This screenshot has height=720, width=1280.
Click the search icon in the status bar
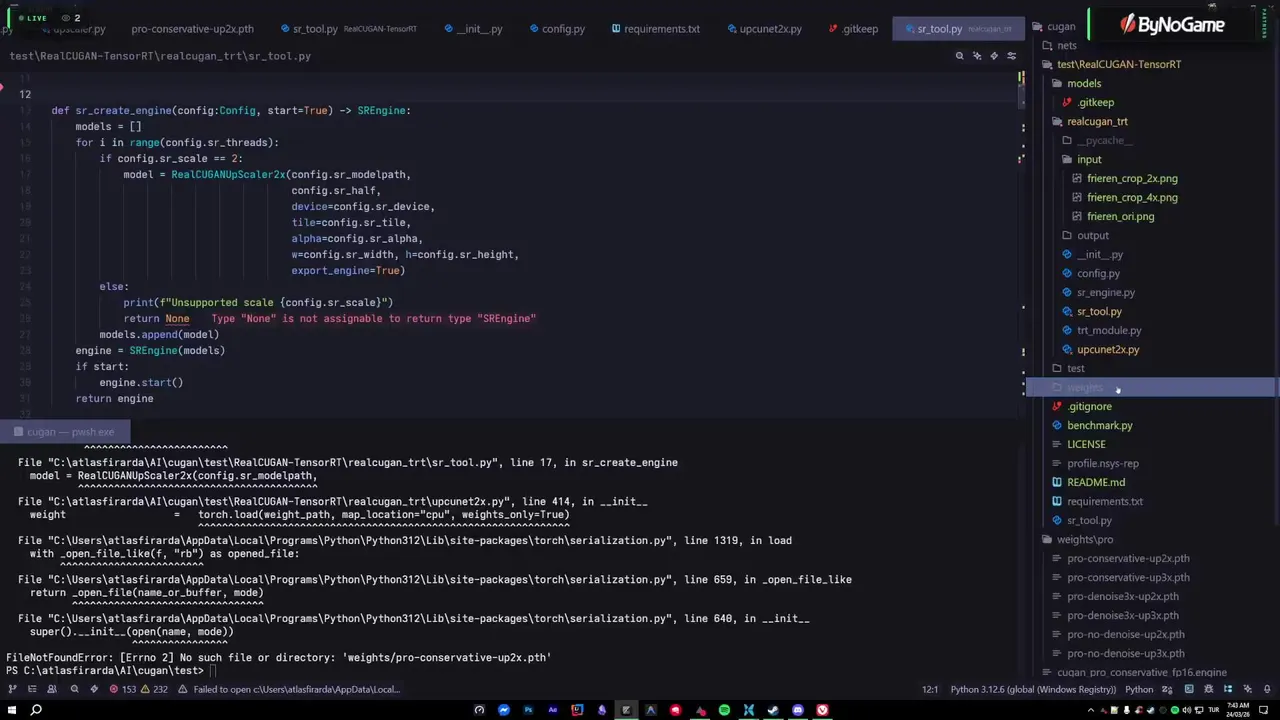(74, 689)
